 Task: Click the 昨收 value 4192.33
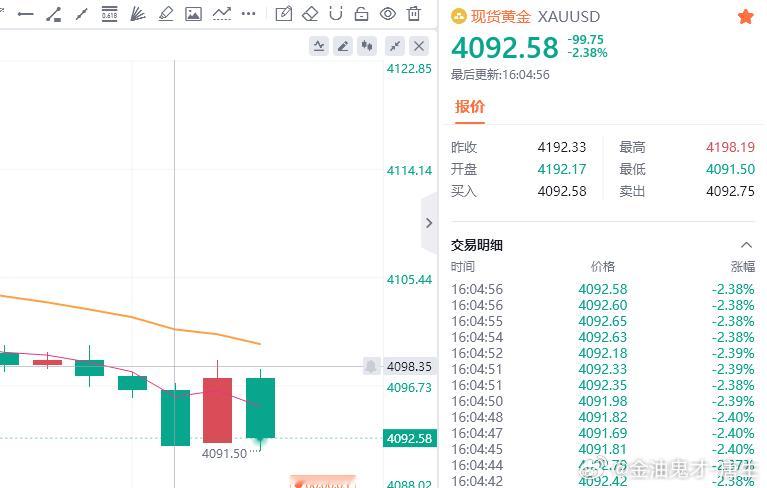pos(562,147)
